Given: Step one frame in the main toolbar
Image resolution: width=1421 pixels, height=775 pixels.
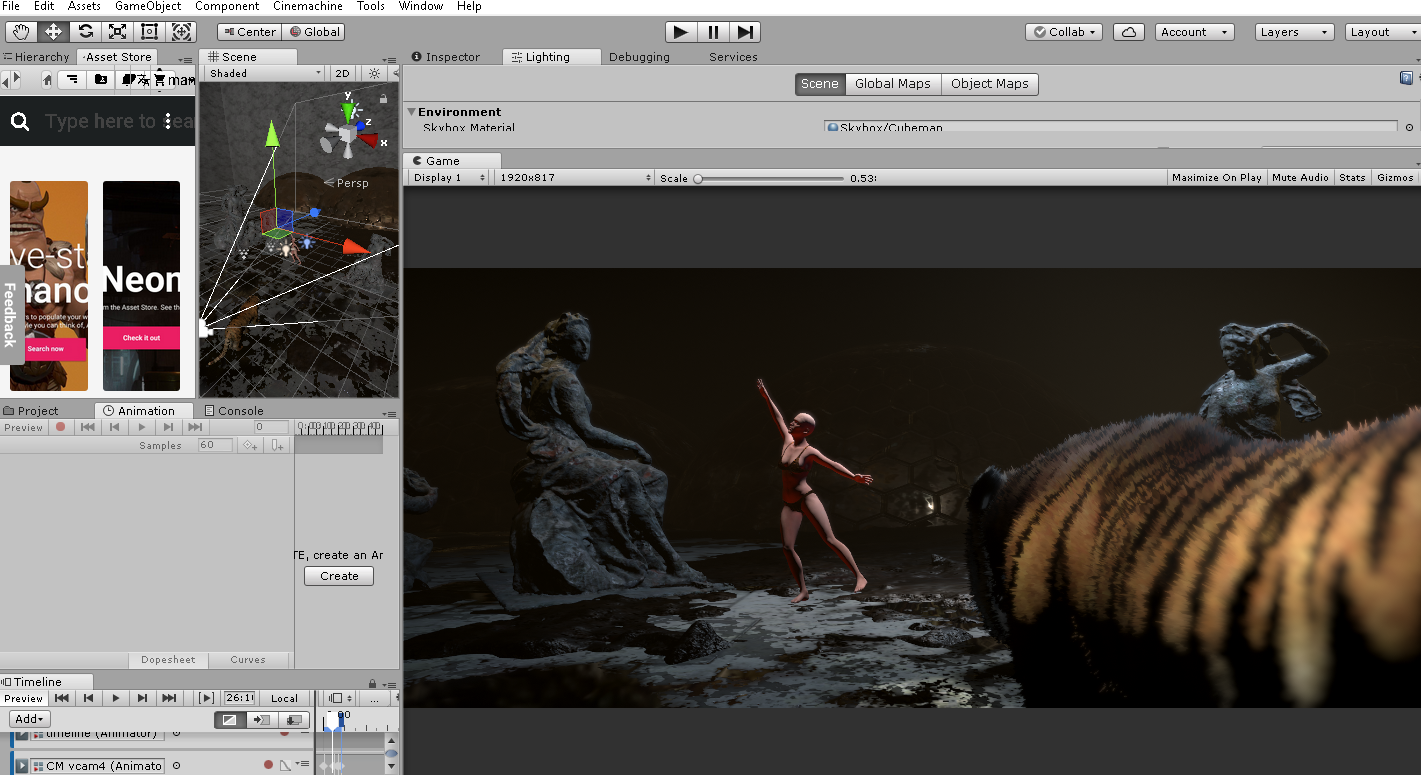Looking at the screenshot, I should point(745,32).
